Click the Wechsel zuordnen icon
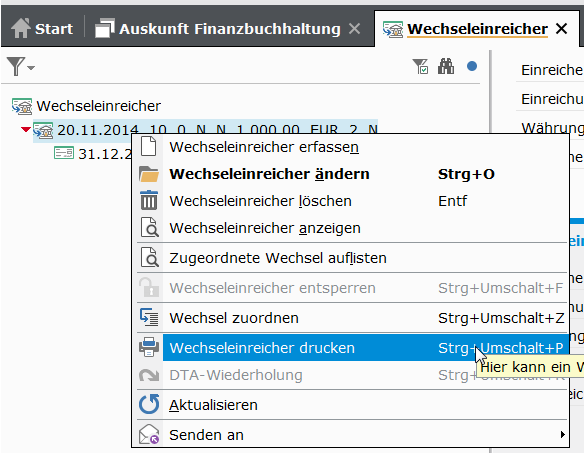This screenshot has height=453, width=584. click(x=149, y=318)
